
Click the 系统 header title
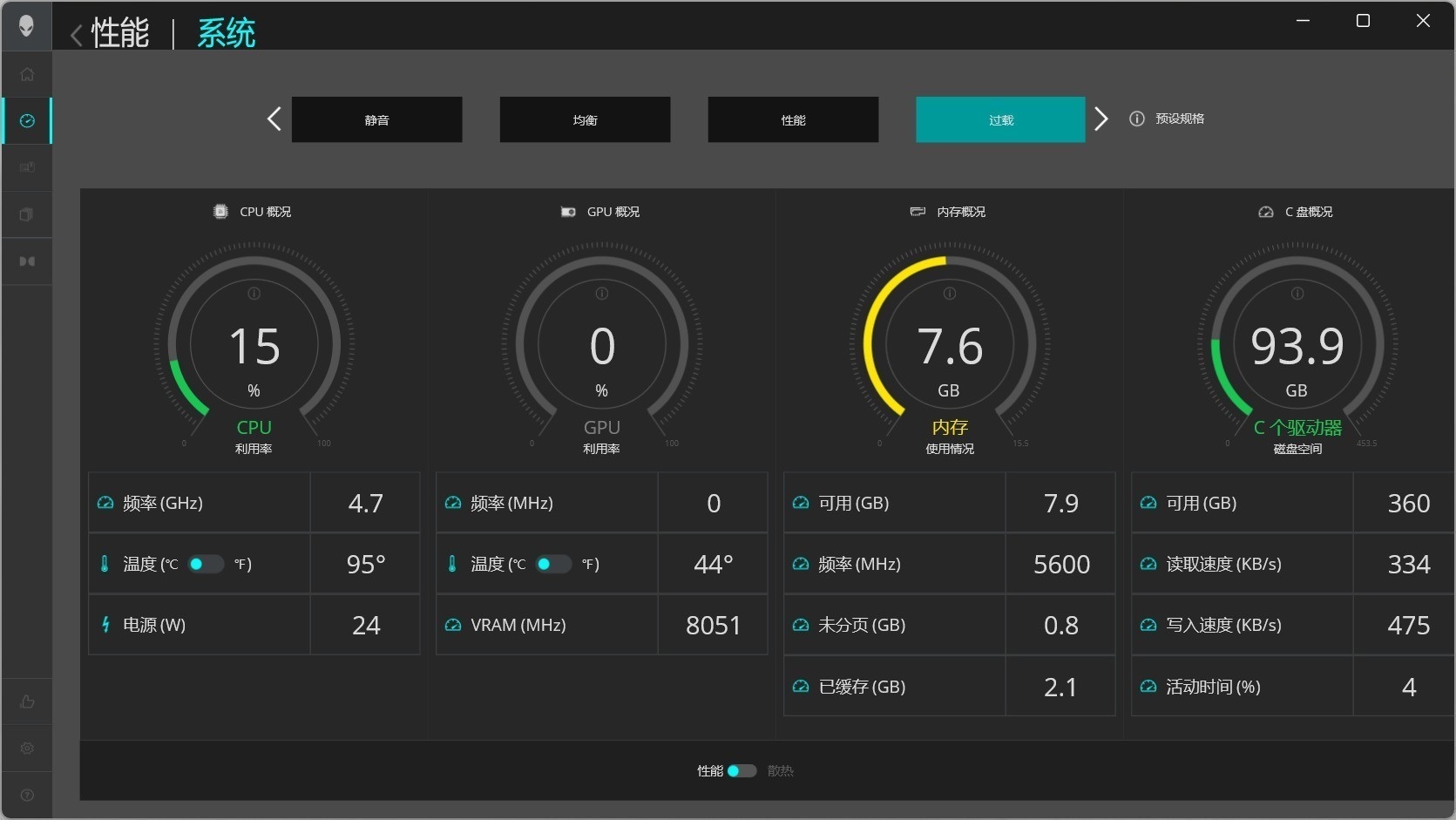tap(226, 34)
